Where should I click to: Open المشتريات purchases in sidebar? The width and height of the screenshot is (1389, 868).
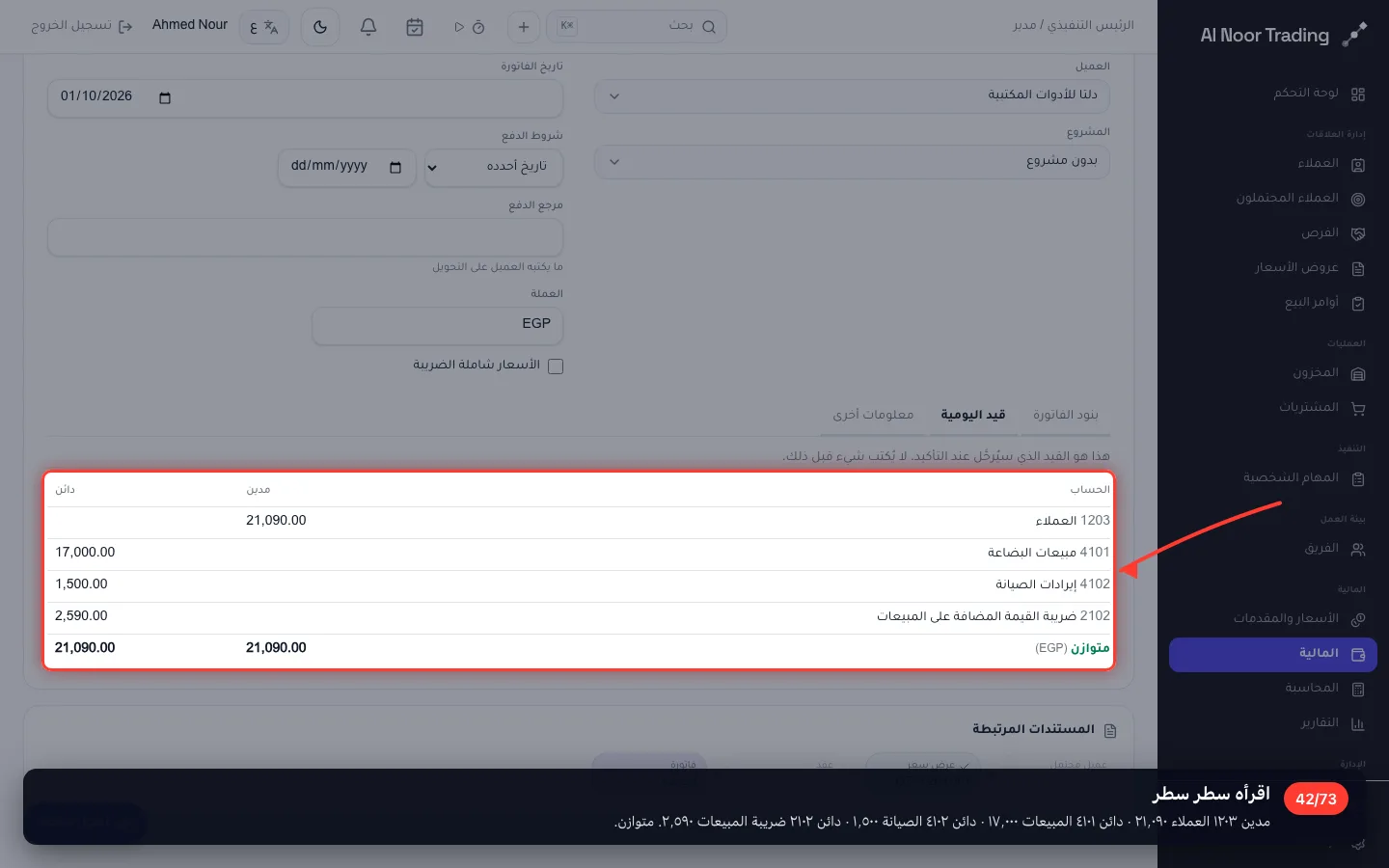coord(1273,408)
